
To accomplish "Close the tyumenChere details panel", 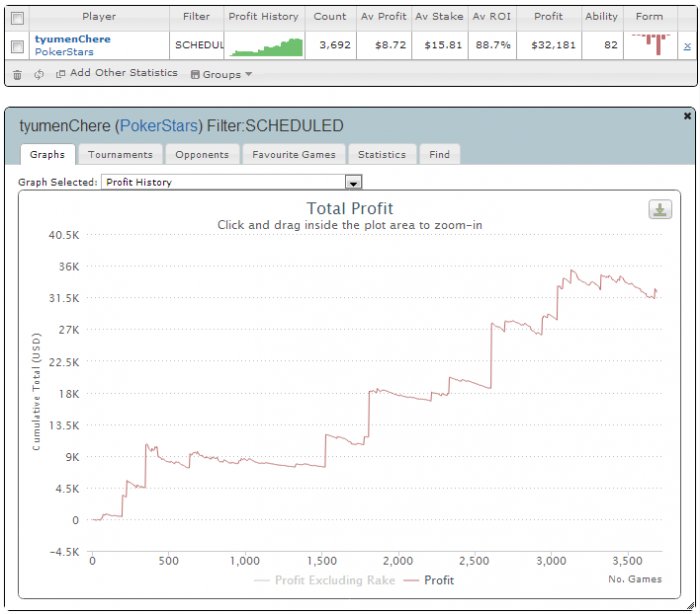I will [687, 116].
